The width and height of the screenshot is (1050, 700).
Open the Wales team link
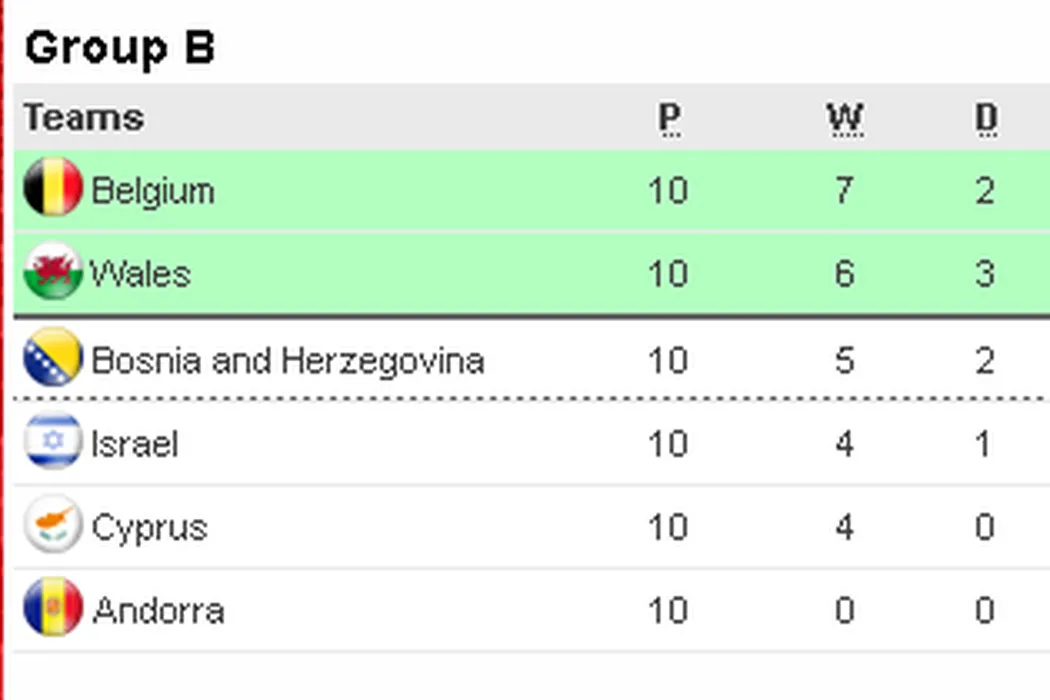[140, 273]
